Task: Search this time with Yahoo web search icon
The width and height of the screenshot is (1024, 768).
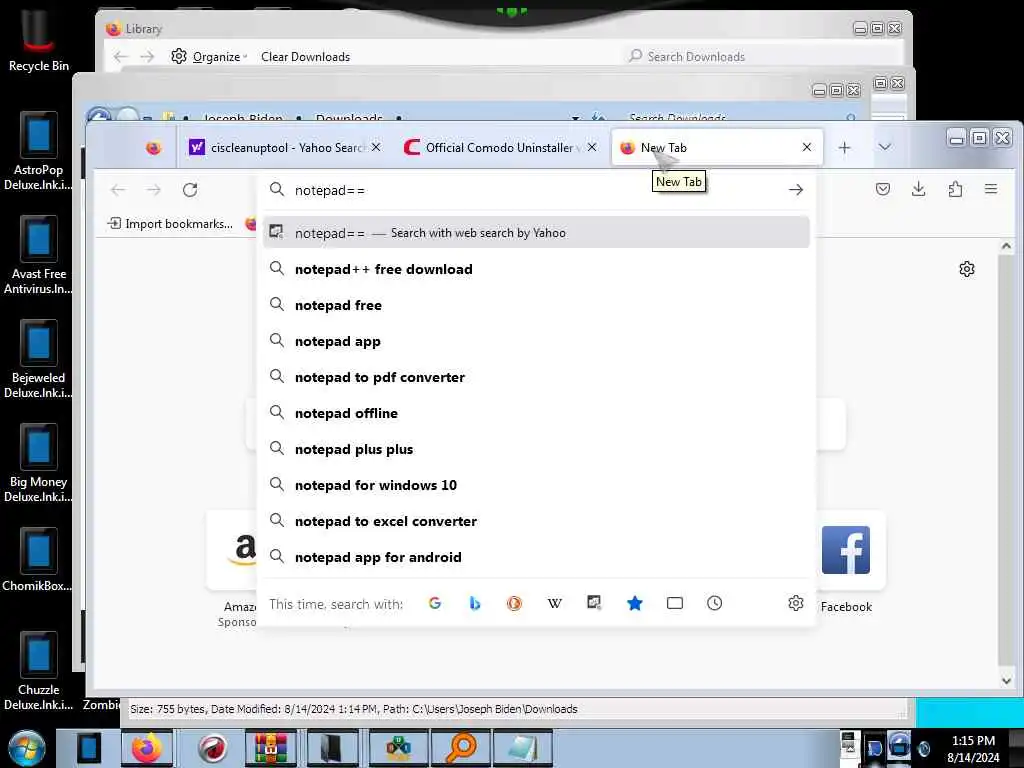Action: coord(594,603)
